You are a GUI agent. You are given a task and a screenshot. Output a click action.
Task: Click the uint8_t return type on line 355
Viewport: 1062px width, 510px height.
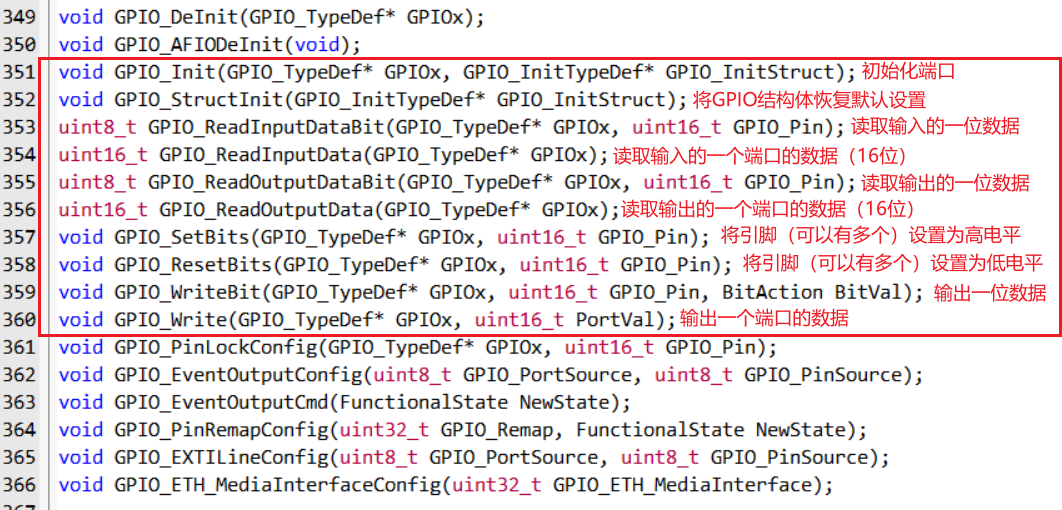coord(97,182)
